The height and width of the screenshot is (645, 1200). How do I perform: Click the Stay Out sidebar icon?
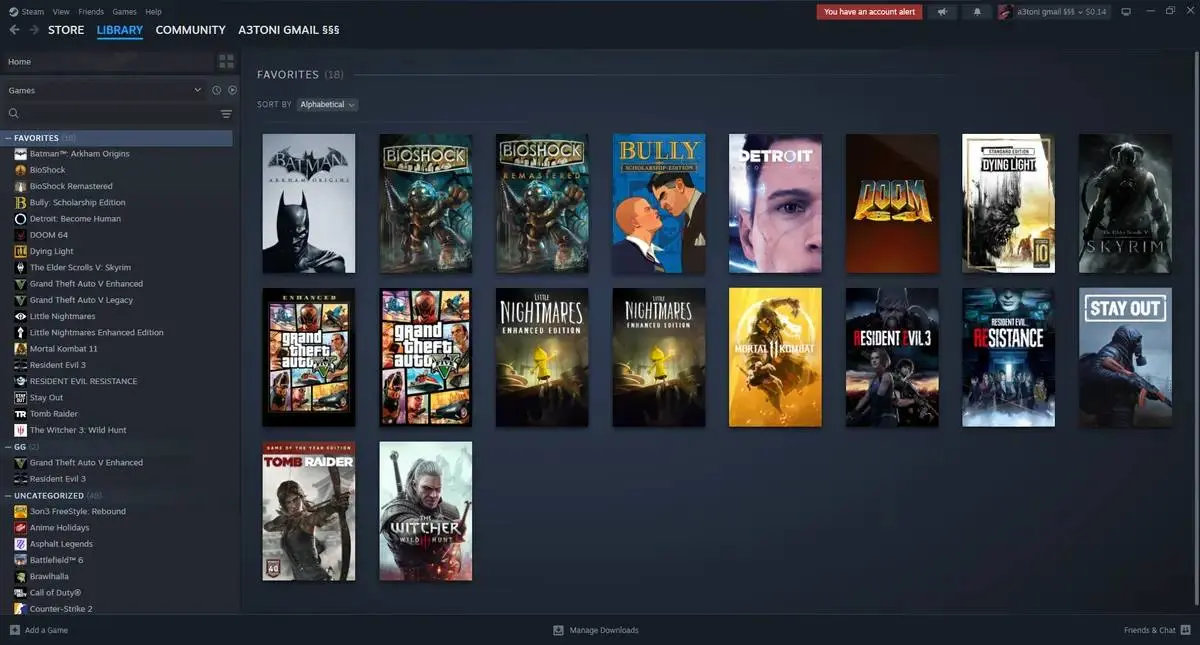(x=21, y=398)
